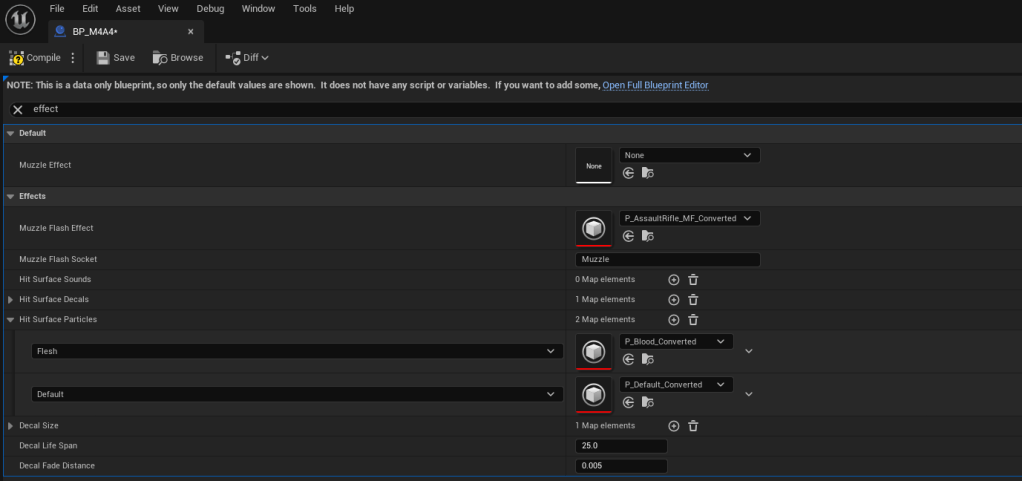Screen dimensions: 1022x481
Task: Open the compile options three-dot menu
Action: (x=72, y=58)
